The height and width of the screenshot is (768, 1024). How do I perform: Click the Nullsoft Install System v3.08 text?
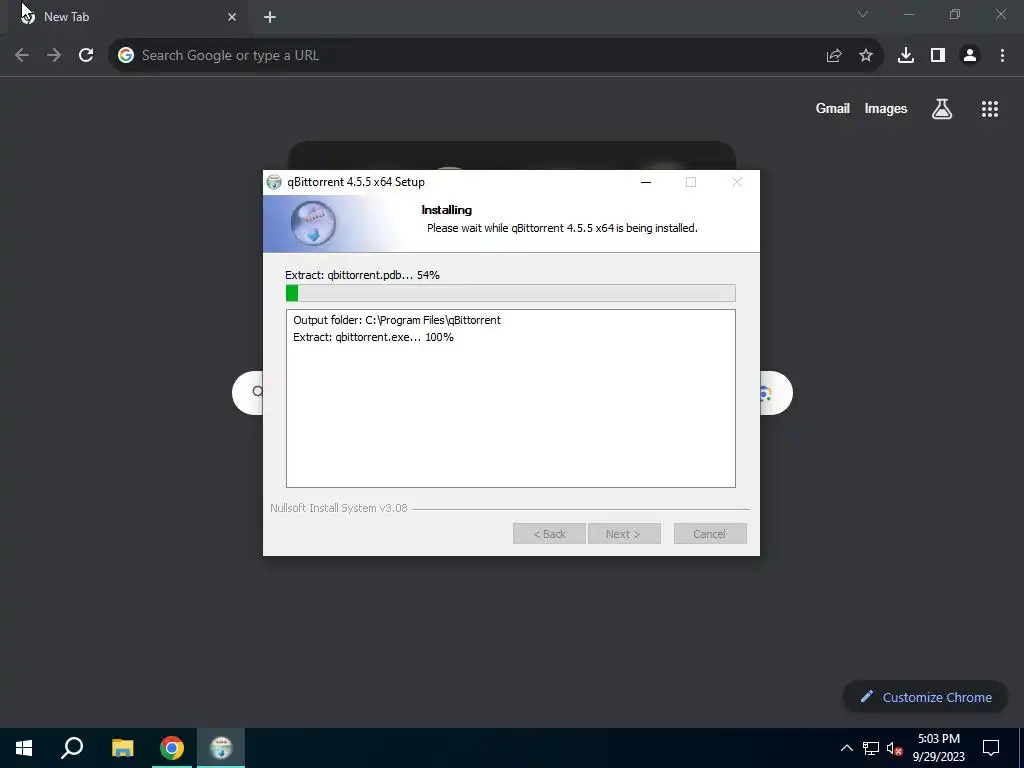point(339,507)
